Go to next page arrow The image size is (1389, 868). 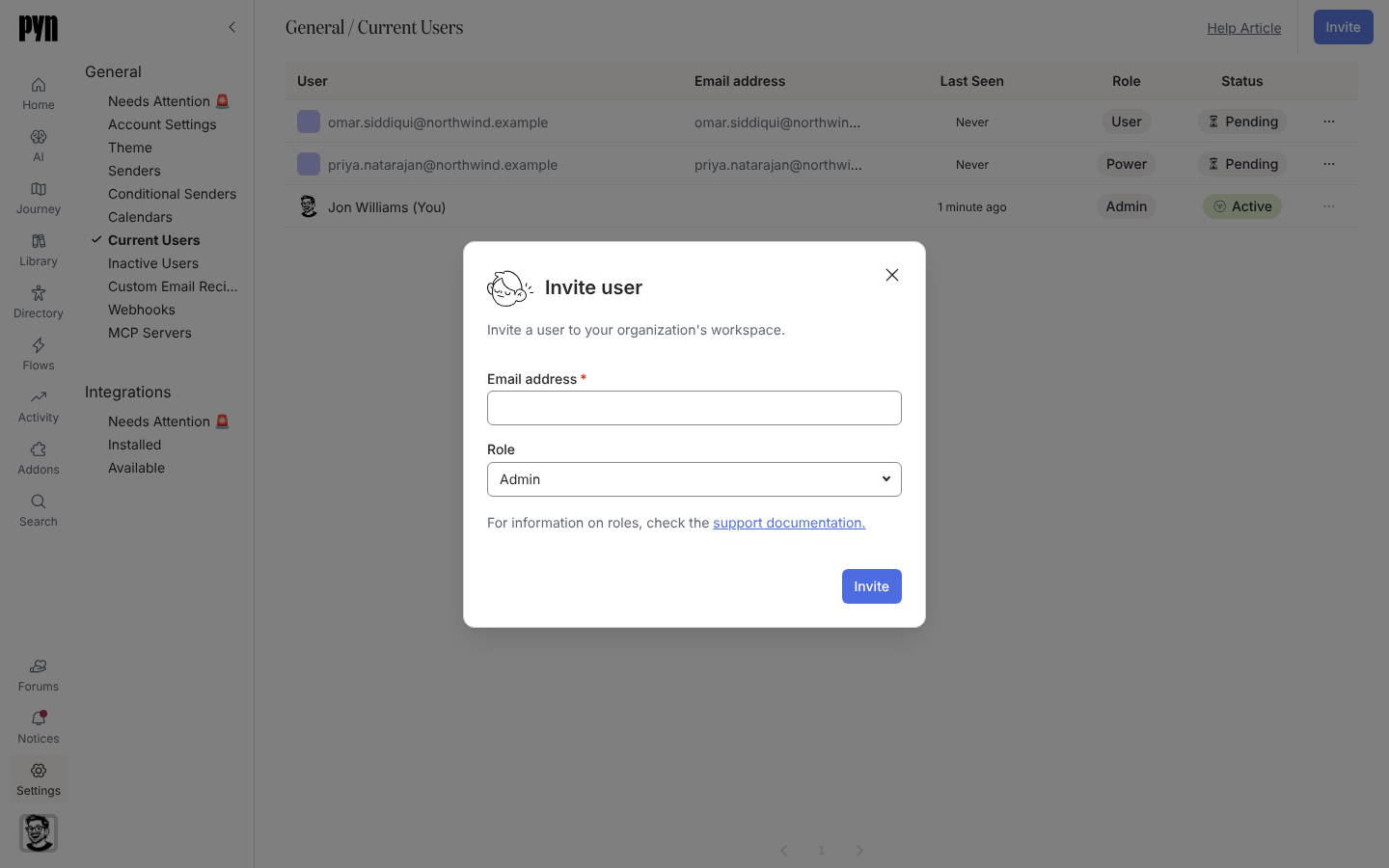pyautogui.click(x=859, y=851)
